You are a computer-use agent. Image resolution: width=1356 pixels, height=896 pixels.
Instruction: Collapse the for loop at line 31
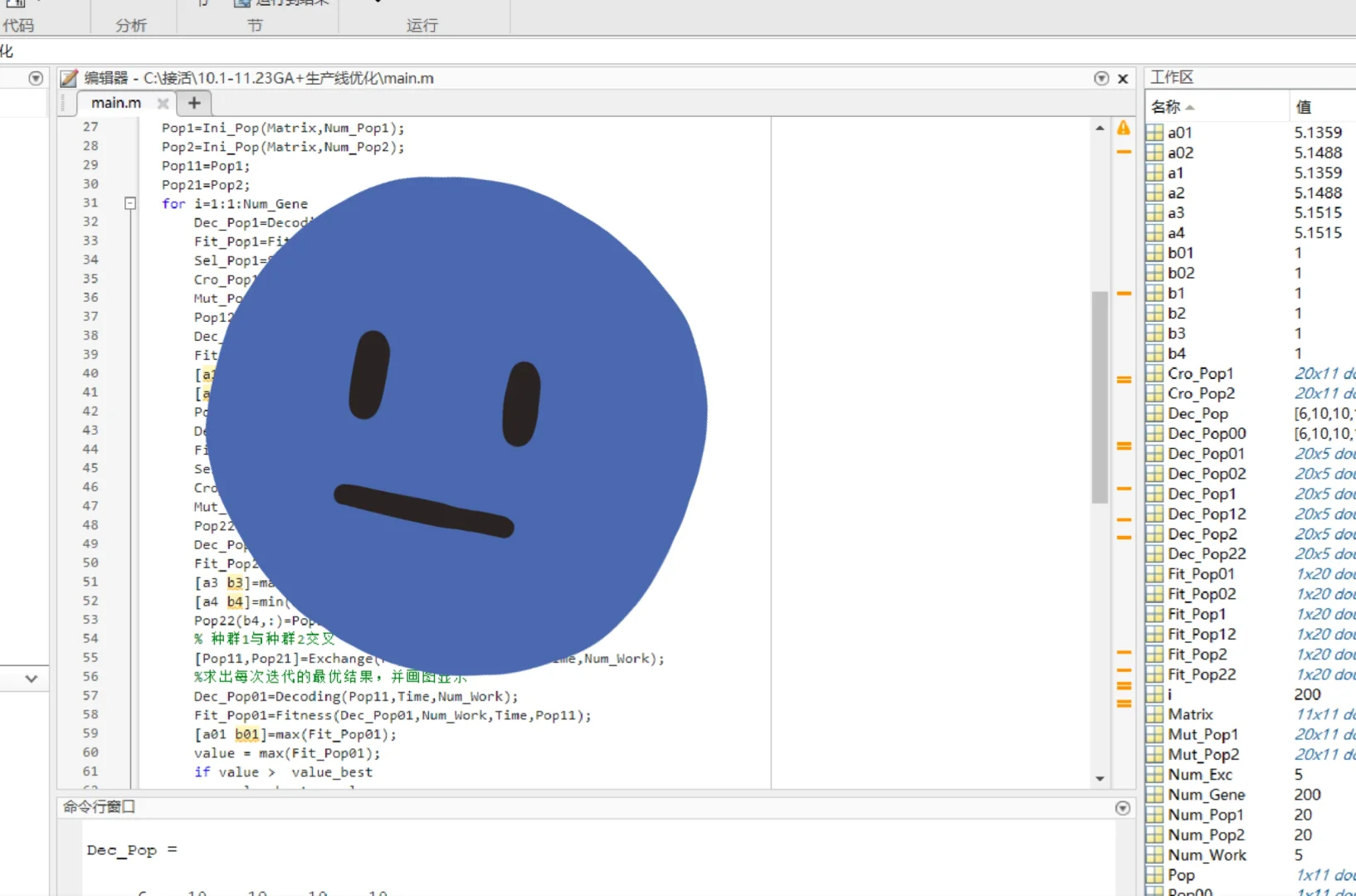[x=130, y=203]
